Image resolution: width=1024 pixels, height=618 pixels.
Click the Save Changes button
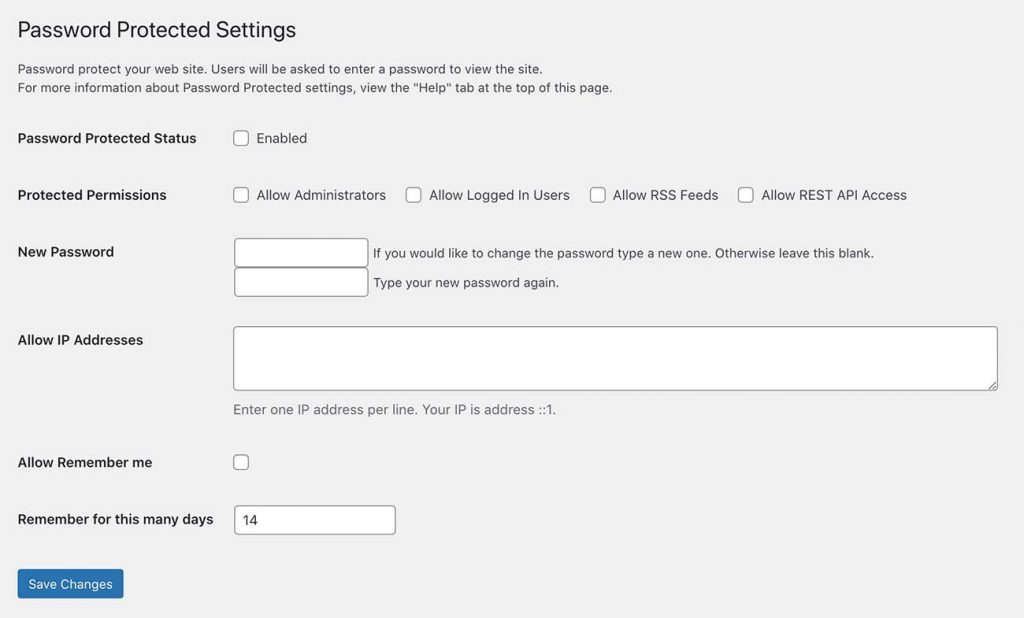(x=71, y=583)
